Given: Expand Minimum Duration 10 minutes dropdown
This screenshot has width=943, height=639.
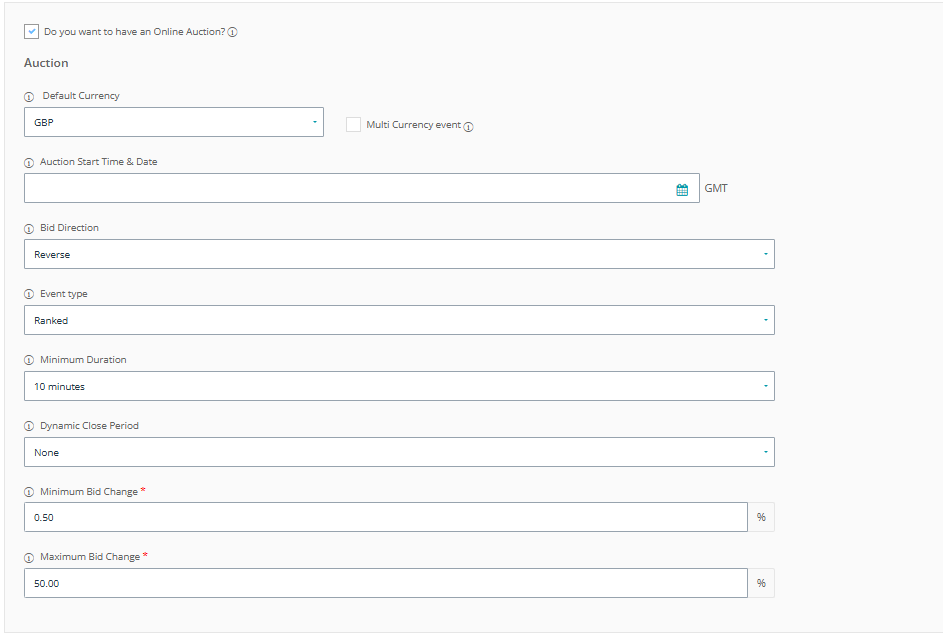Looking at the screenshot, I should pos(398,386).
